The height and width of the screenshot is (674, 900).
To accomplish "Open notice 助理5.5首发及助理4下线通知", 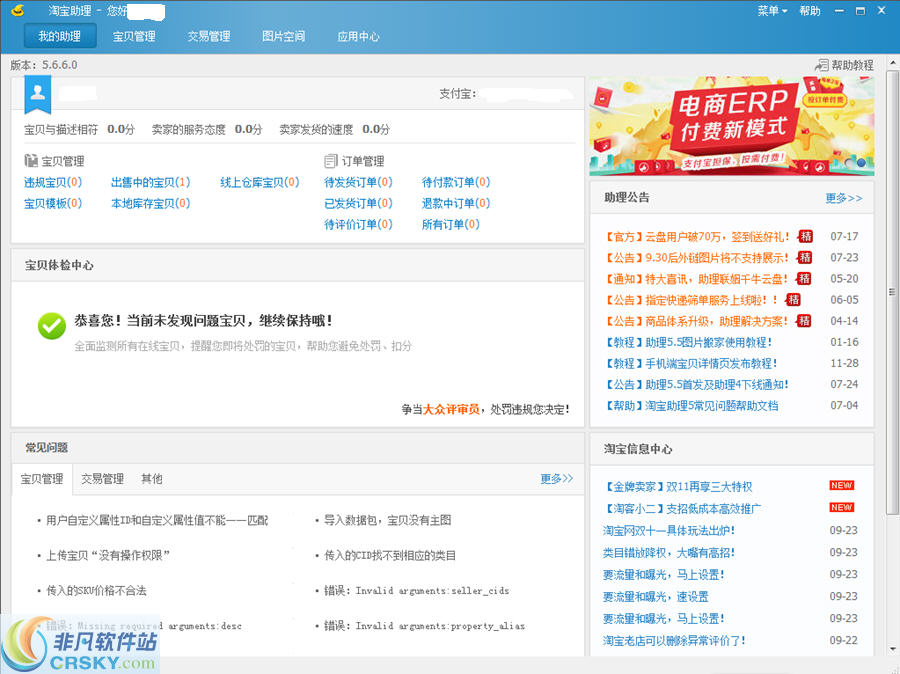I will [x=696, y=385].
